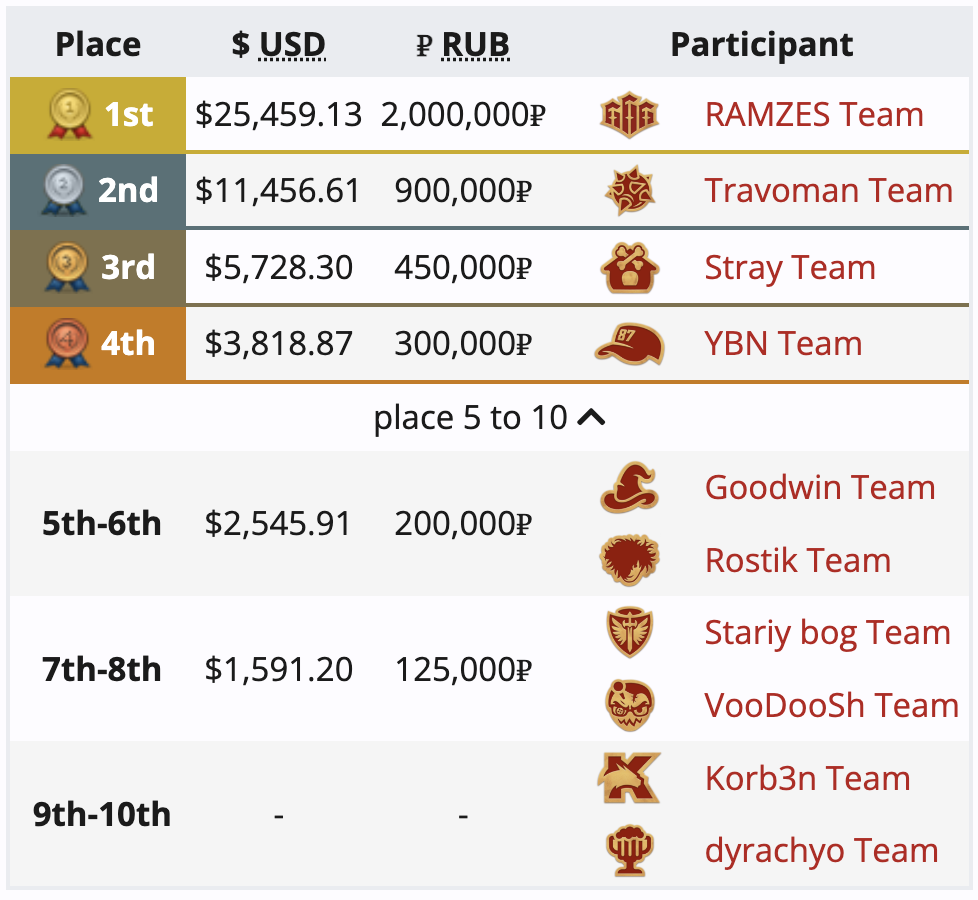Click the RUB column header abbreviation
Image resolution: width=978 pixels, height=900 pixels.
click(475, 45)
